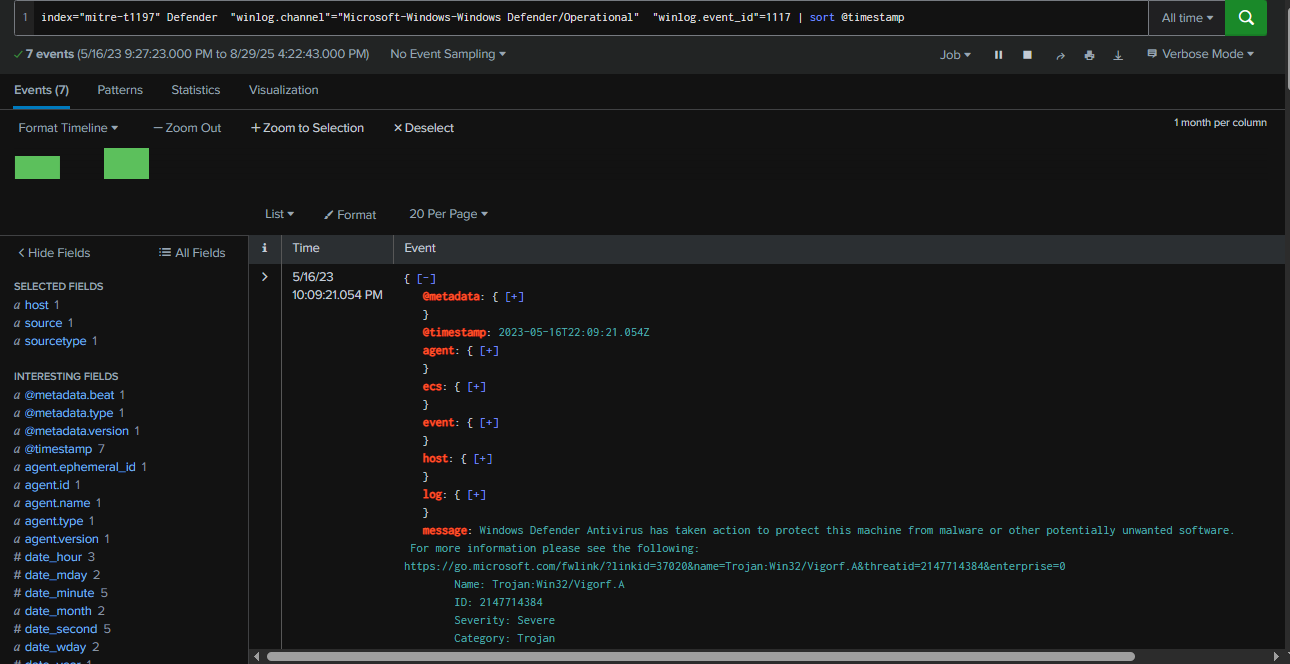Open the No Event Sampling dropdown
The width and height of the screenshot is (1290, 664).
tap(447, 54)
